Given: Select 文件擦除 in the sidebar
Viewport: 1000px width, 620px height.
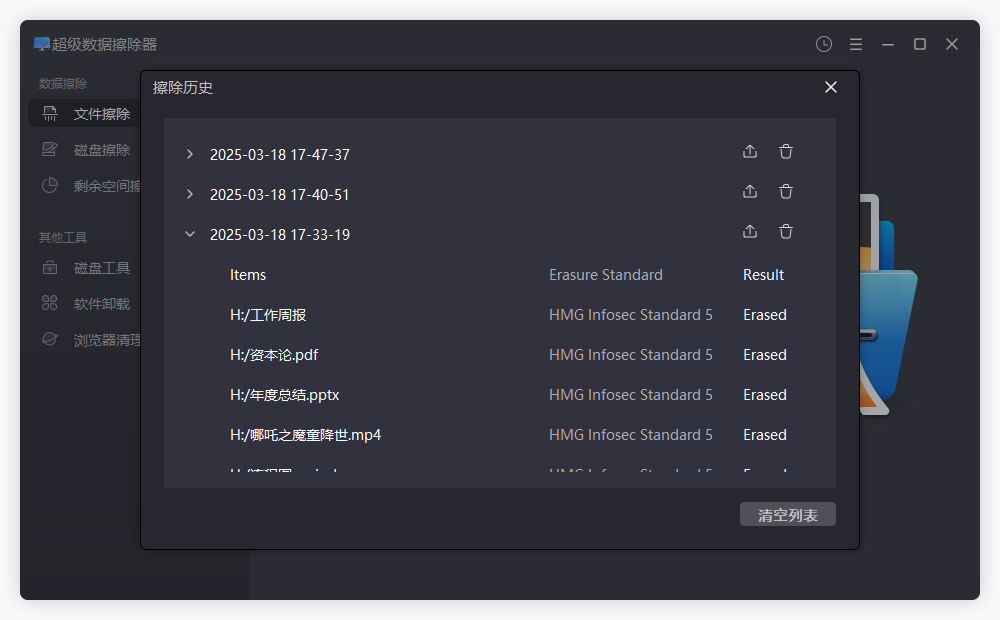Looking at the screenshot, I should coord(100,114).
